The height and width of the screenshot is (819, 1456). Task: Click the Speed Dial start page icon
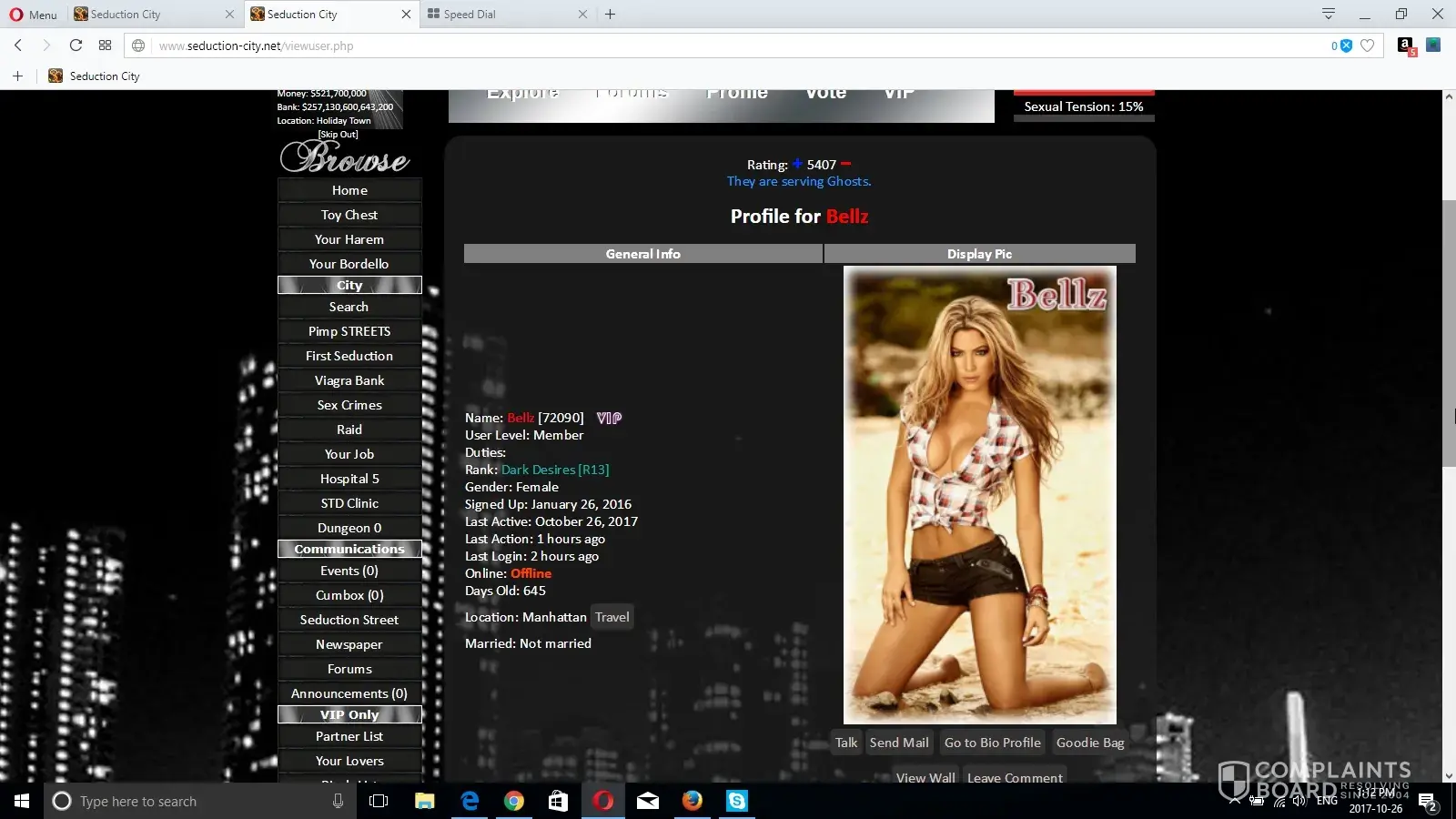click(x=105, y=45)
